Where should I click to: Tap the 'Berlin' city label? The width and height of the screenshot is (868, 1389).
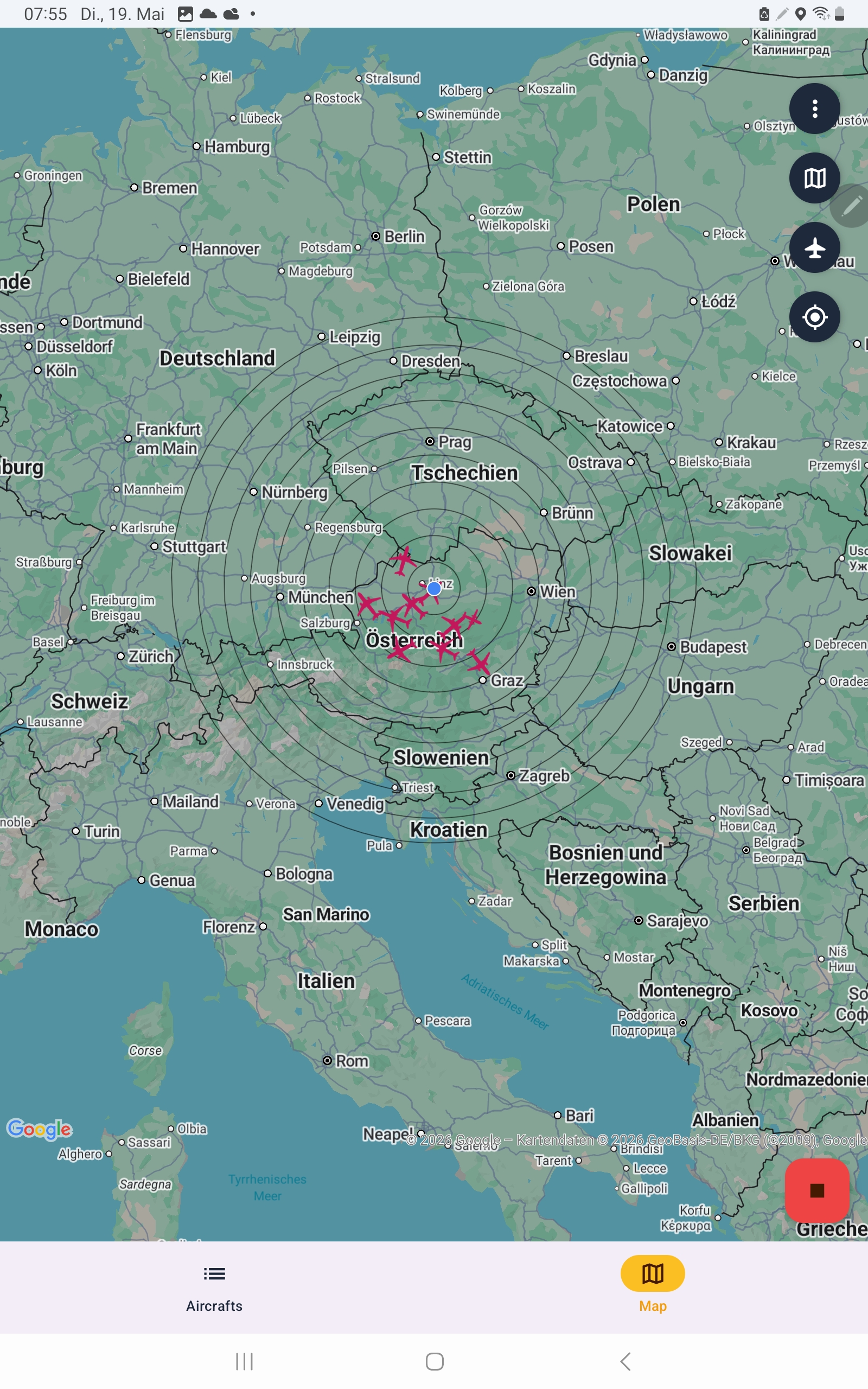[x=404, y=236]
